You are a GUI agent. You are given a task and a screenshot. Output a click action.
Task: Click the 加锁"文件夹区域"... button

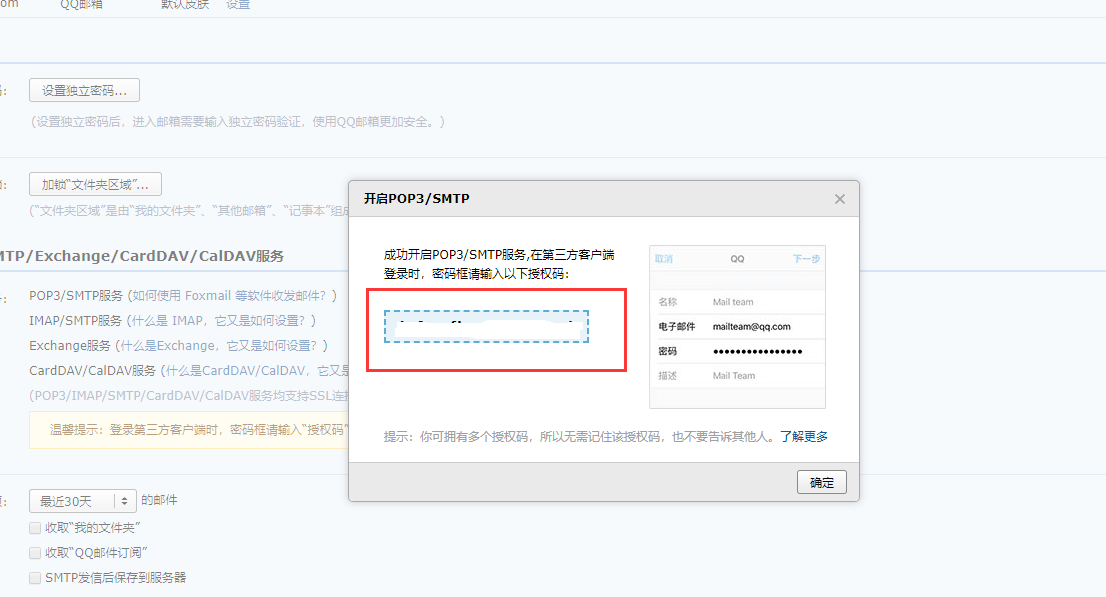point(95,185)
